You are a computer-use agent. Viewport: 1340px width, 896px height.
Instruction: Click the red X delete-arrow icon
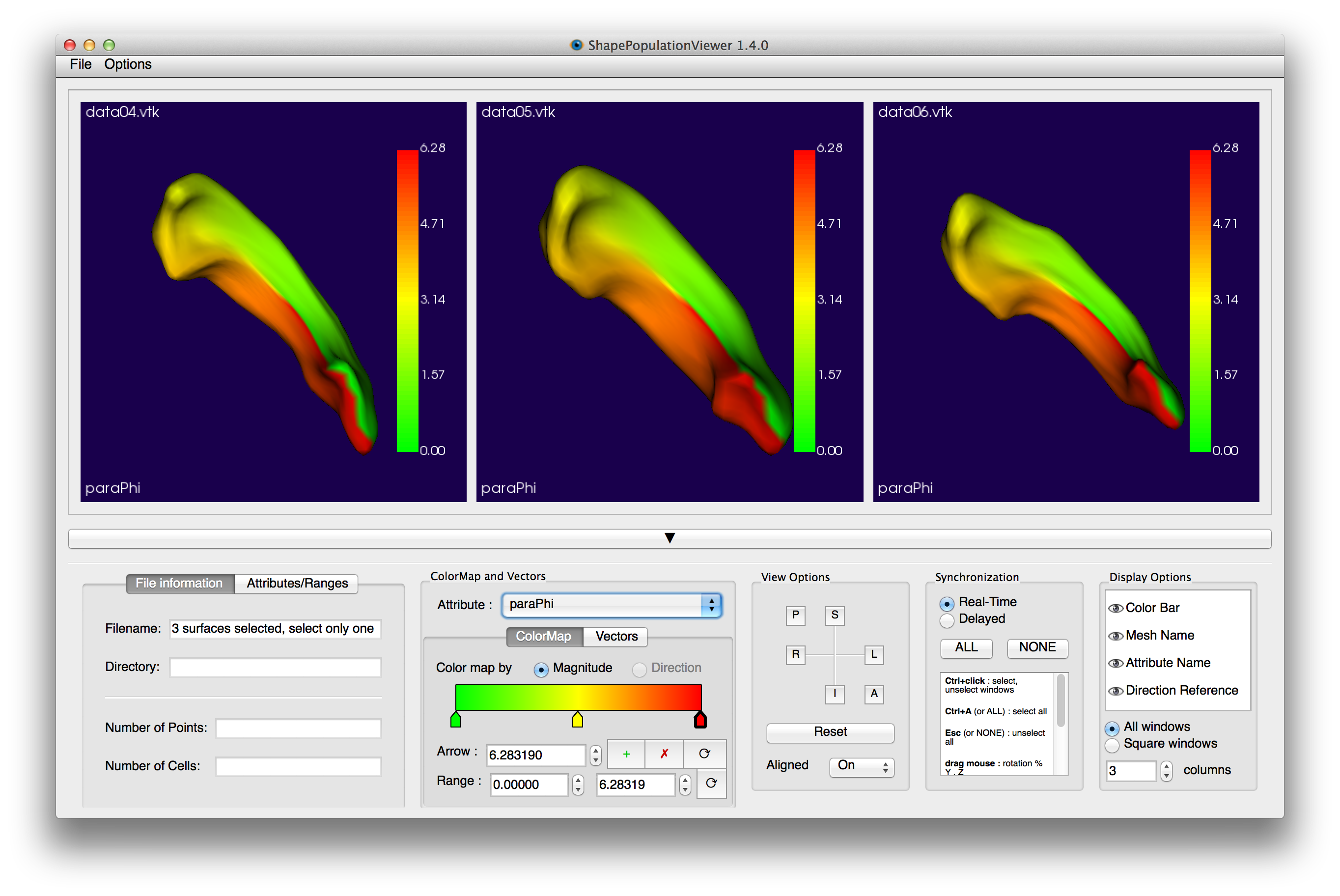coord(664,755)
